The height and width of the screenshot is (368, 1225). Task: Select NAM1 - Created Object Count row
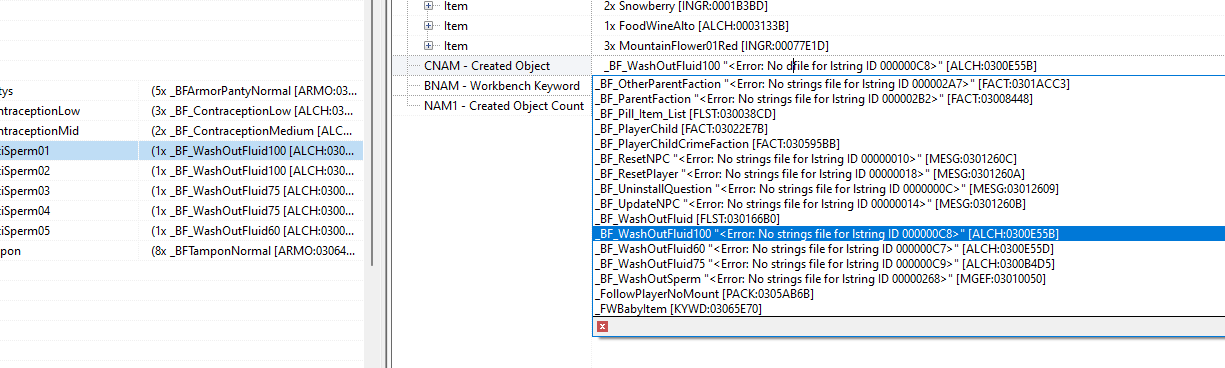[x=503, y=106]
